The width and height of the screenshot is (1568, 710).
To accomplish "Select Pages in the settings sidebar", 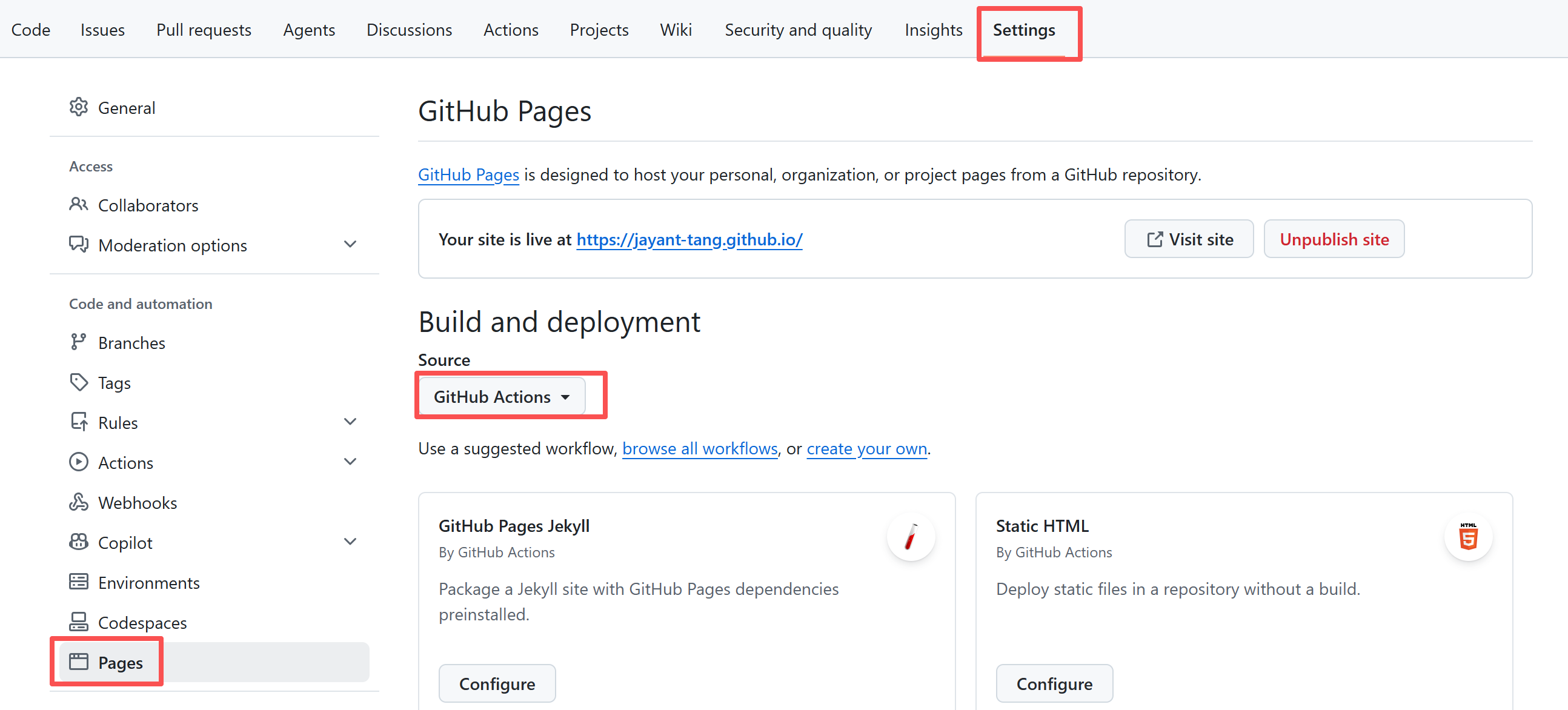I will pos(214,662).
